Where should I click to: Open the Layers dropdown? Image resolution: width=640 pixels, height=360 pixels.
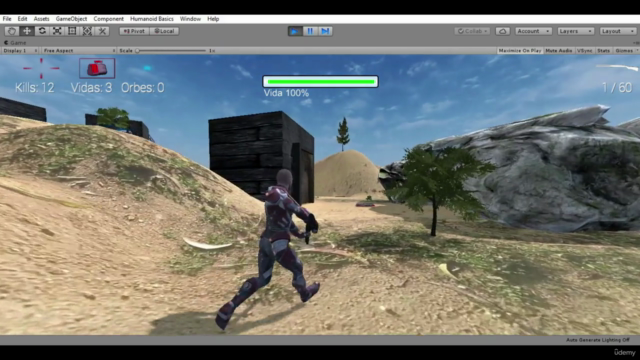point(575,31)
